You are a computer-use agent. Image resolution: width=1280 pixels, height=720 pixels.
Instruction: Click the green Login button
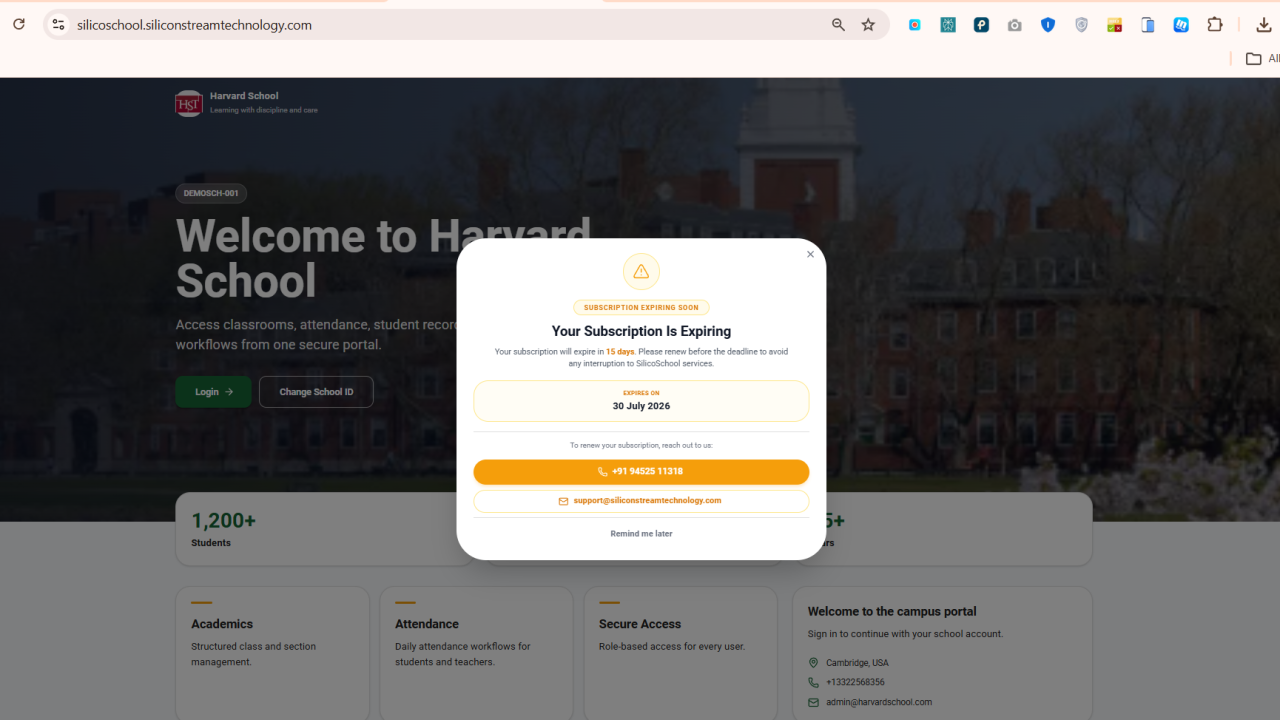(x=213, y=392)
